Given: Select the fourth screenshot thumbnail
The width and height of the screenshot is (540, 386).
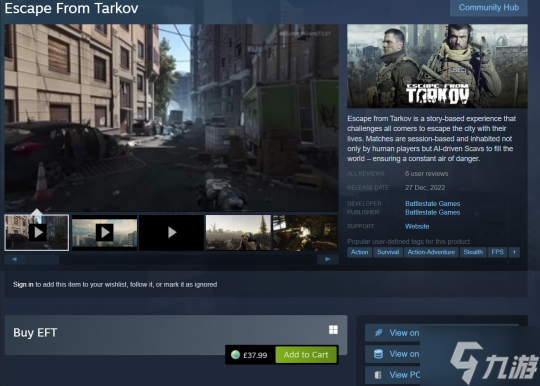Looking at the screenshot, I should point(238,233).
